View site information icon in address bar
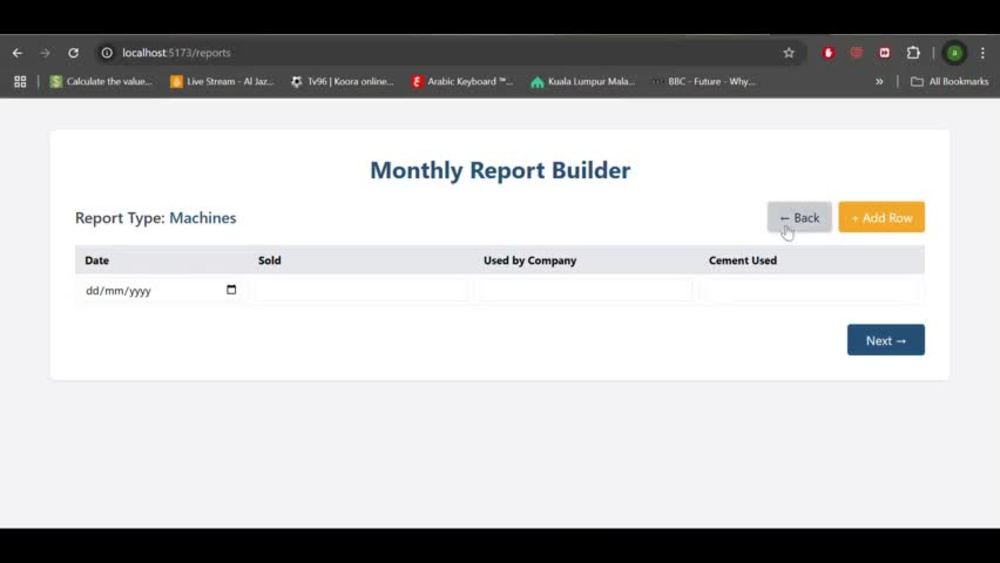The height and width of the screenshot is (563, 1000). pyautogui.click(x=107, y=53)
